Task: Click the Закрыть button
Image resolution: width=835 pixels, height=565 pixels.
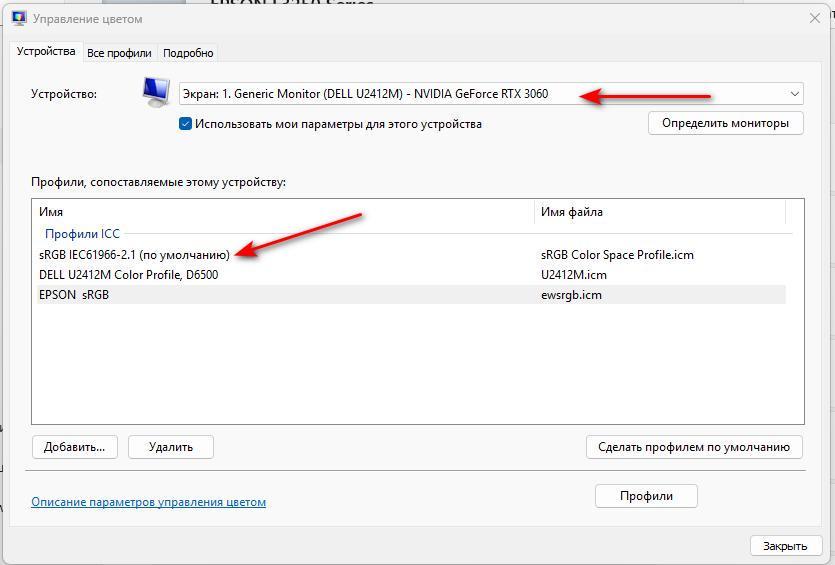Action: point(785,546)
